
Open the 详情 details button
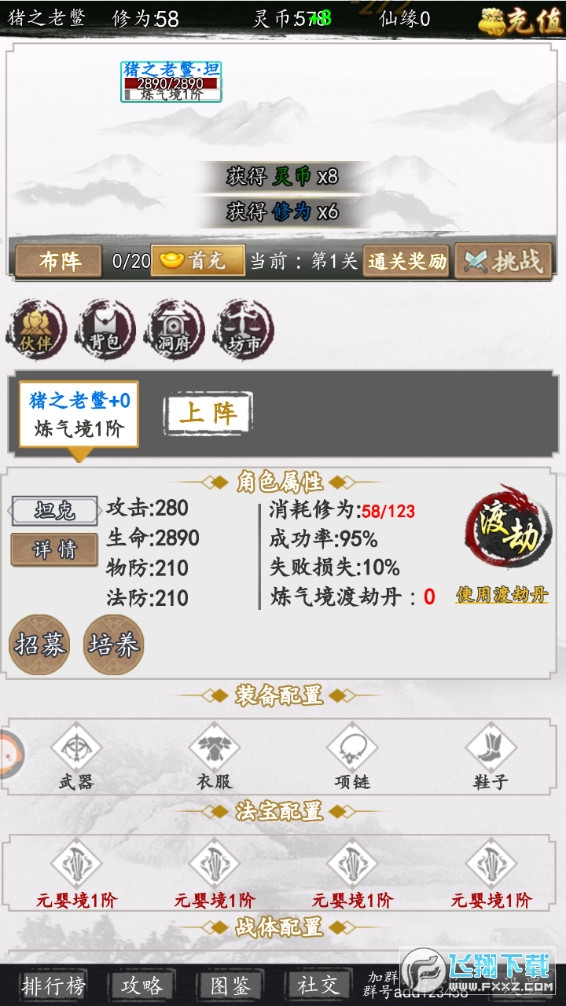55,550
